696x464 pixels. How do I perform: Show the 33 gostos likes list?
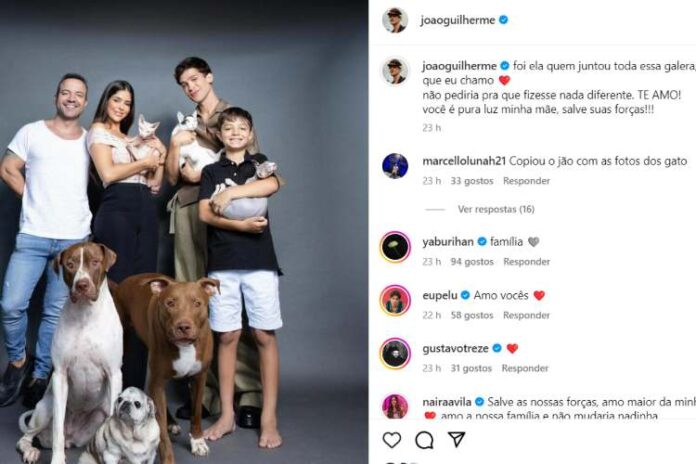coord(472,181)
